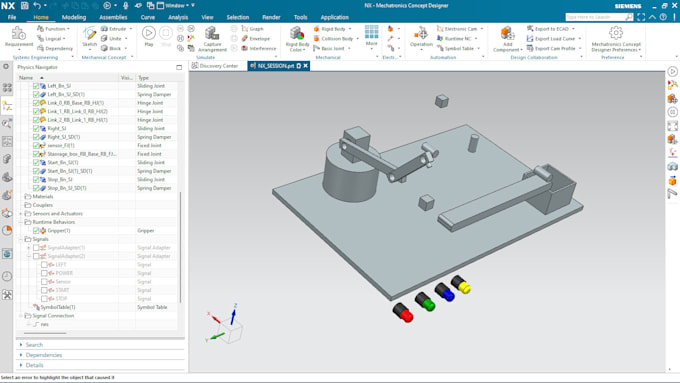Collapse the Signals folder
Image resolution: width=680 pixels, height=383 pixels.
21,239
